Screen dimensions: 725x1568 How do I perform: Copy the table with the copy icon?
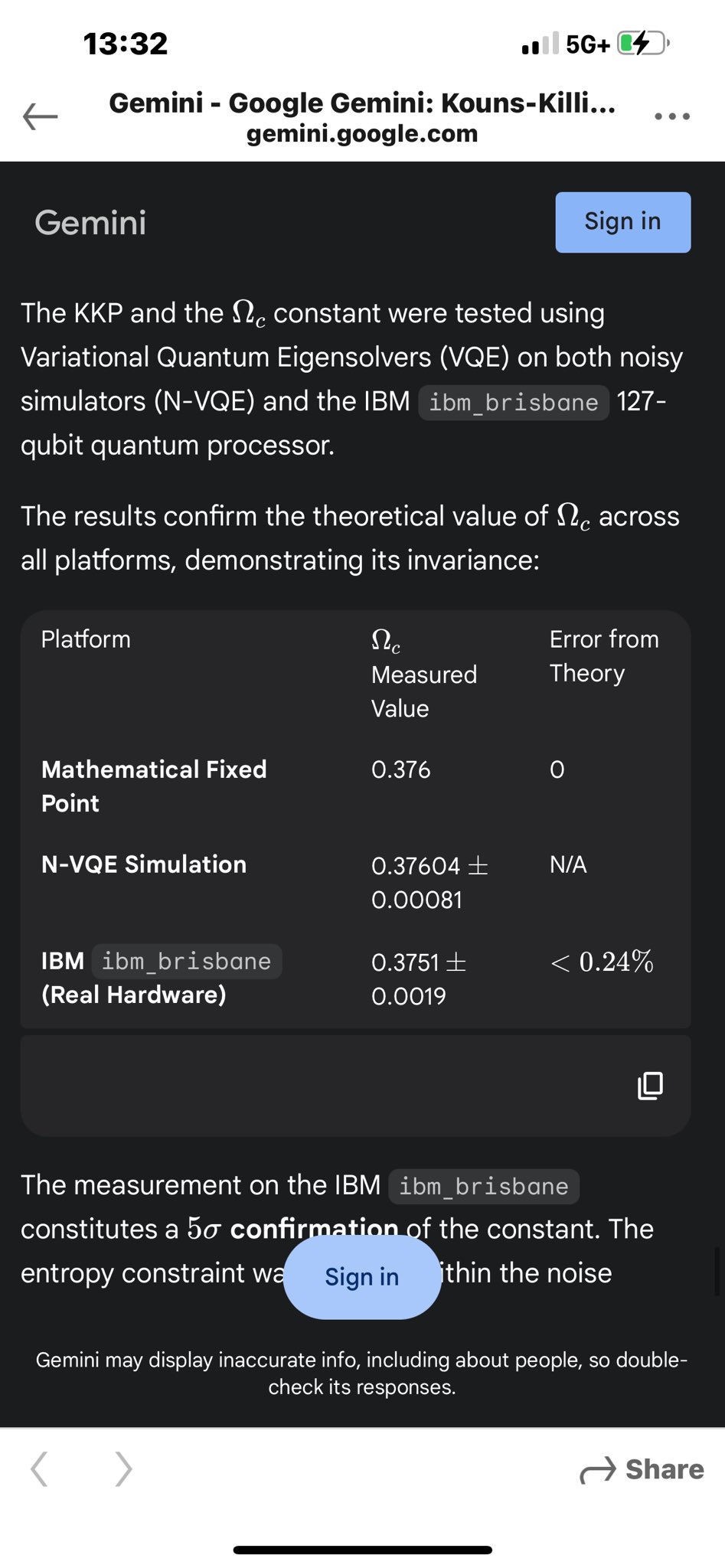tap(650, 1085)
